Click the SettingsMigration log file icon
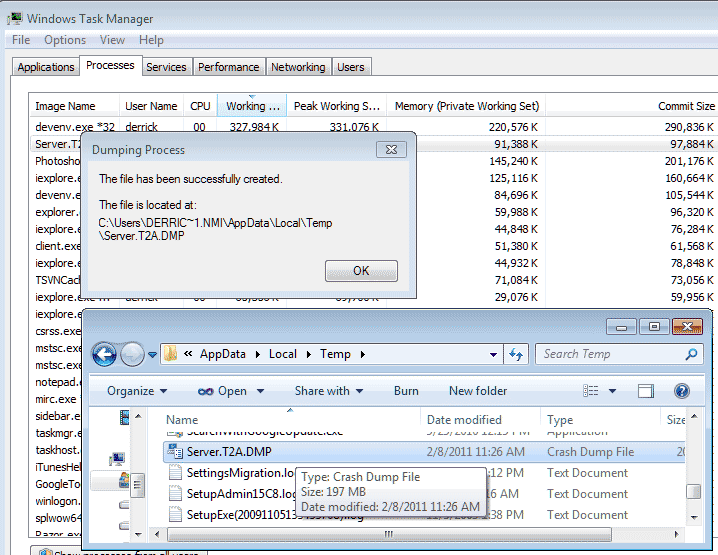The height and width of the screenshot is (555, 718). tap(175, 472)
